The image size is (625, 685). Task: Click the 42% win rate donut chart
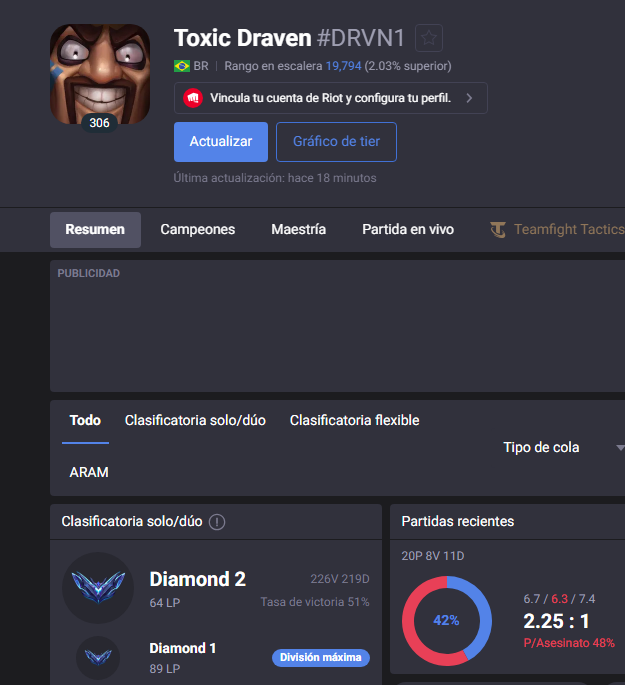coord(446,620)
